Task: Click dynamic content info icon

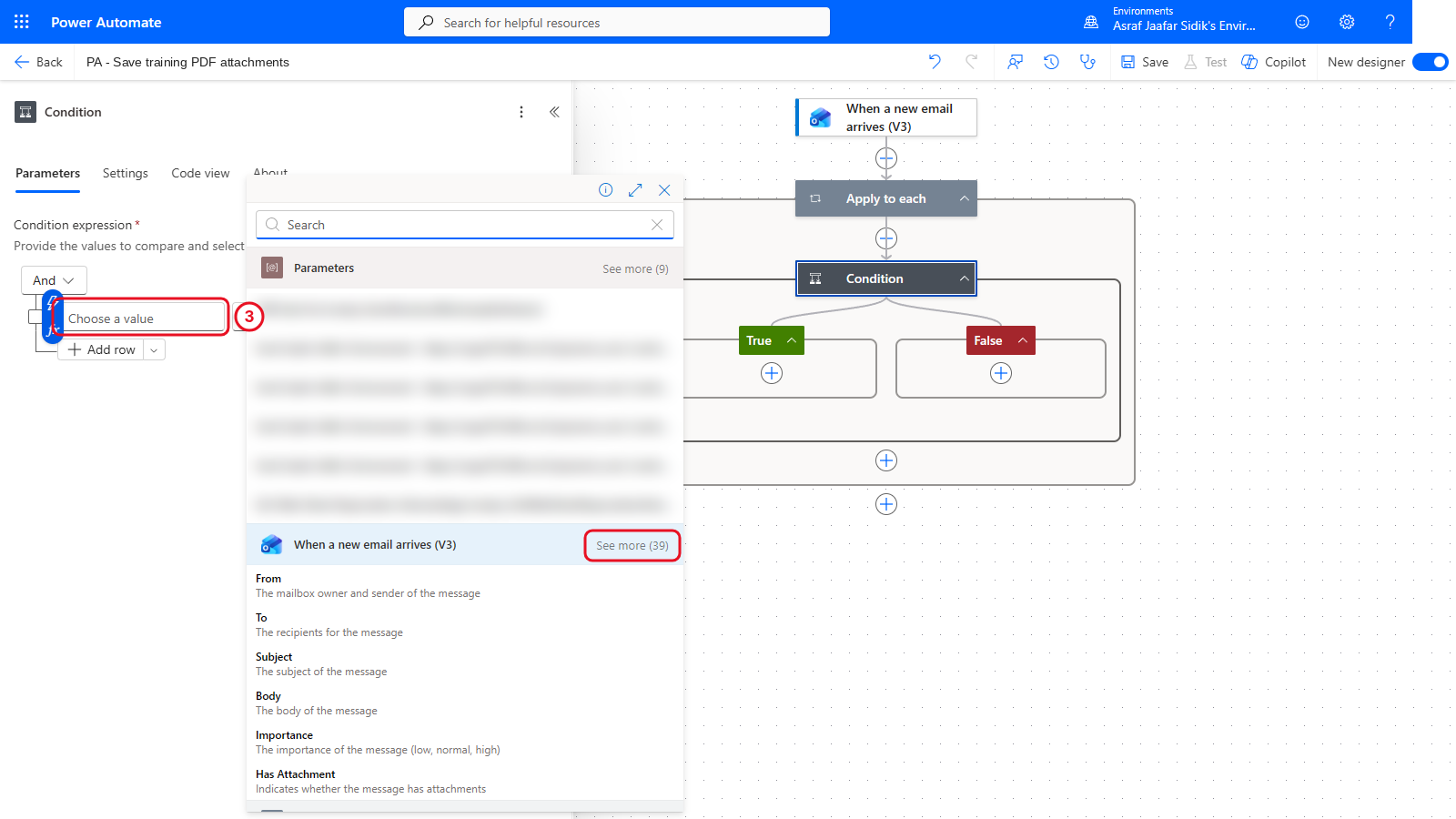Action: tap(605, 189)
